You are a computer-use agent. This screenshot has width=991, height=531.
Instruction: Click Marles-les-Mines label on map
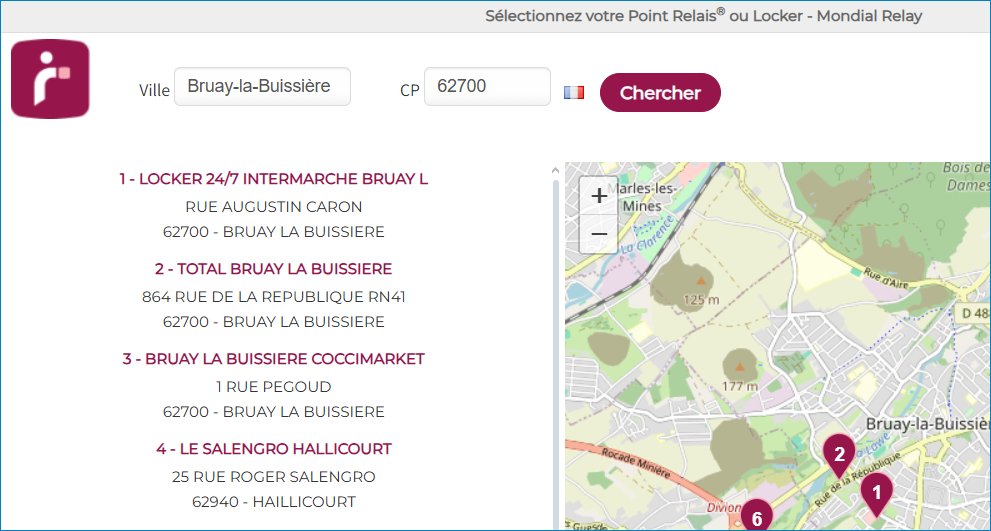click(x=645, y=197)
